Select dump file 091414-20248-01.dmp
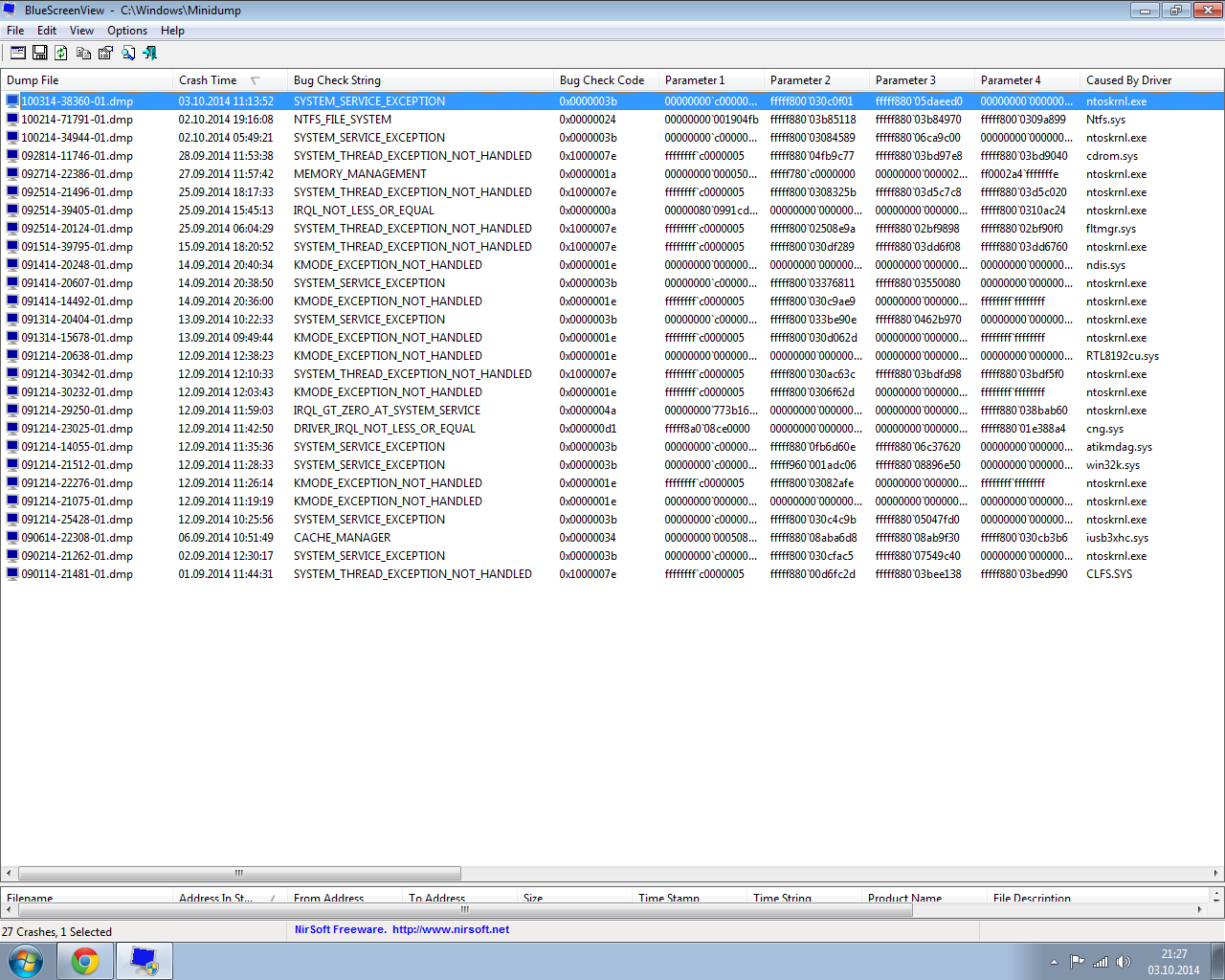This screenshot has height=980, width=1225. (x=78, y=265)
